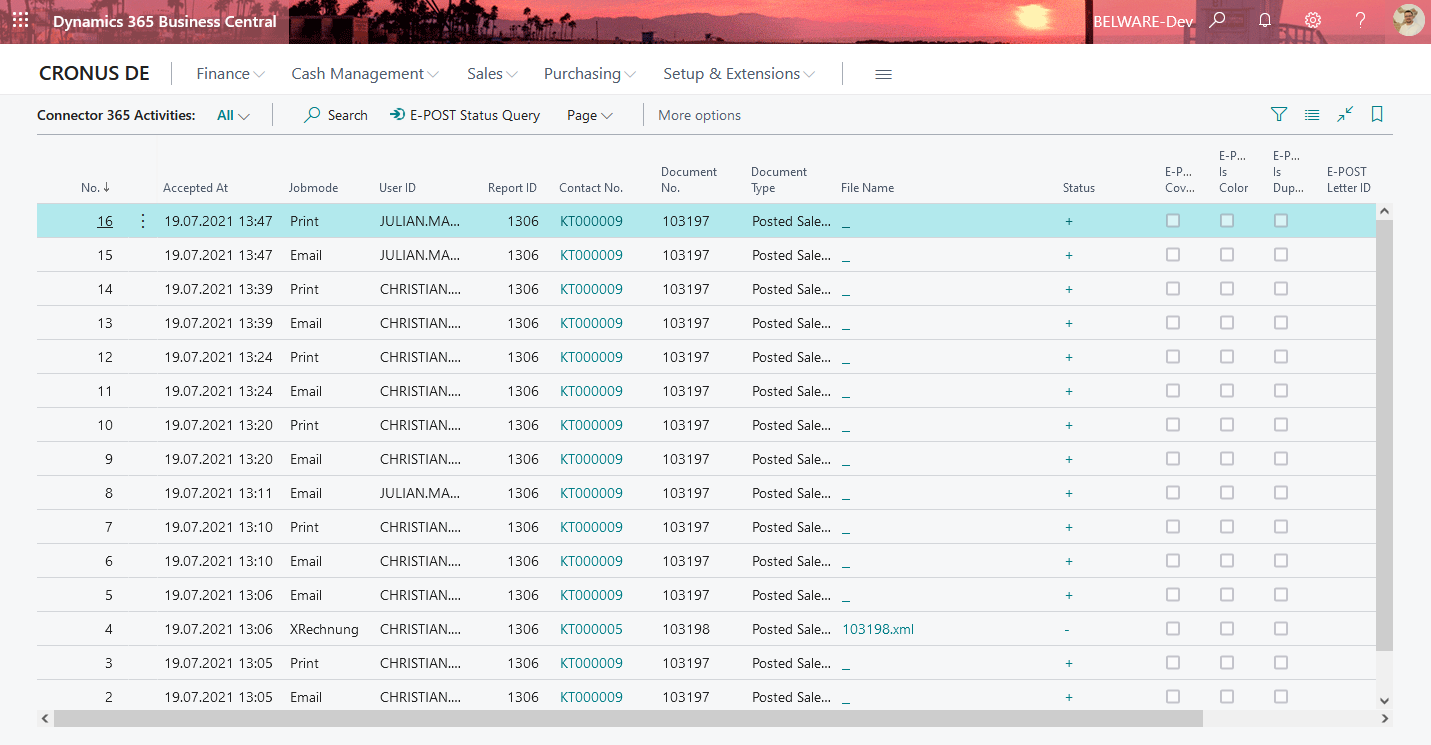Image resolution: width=1431 pixels, height=745 pixels.
Task: Tick E-POST Cover checkbox in row 8
Action: [1173, 493]
